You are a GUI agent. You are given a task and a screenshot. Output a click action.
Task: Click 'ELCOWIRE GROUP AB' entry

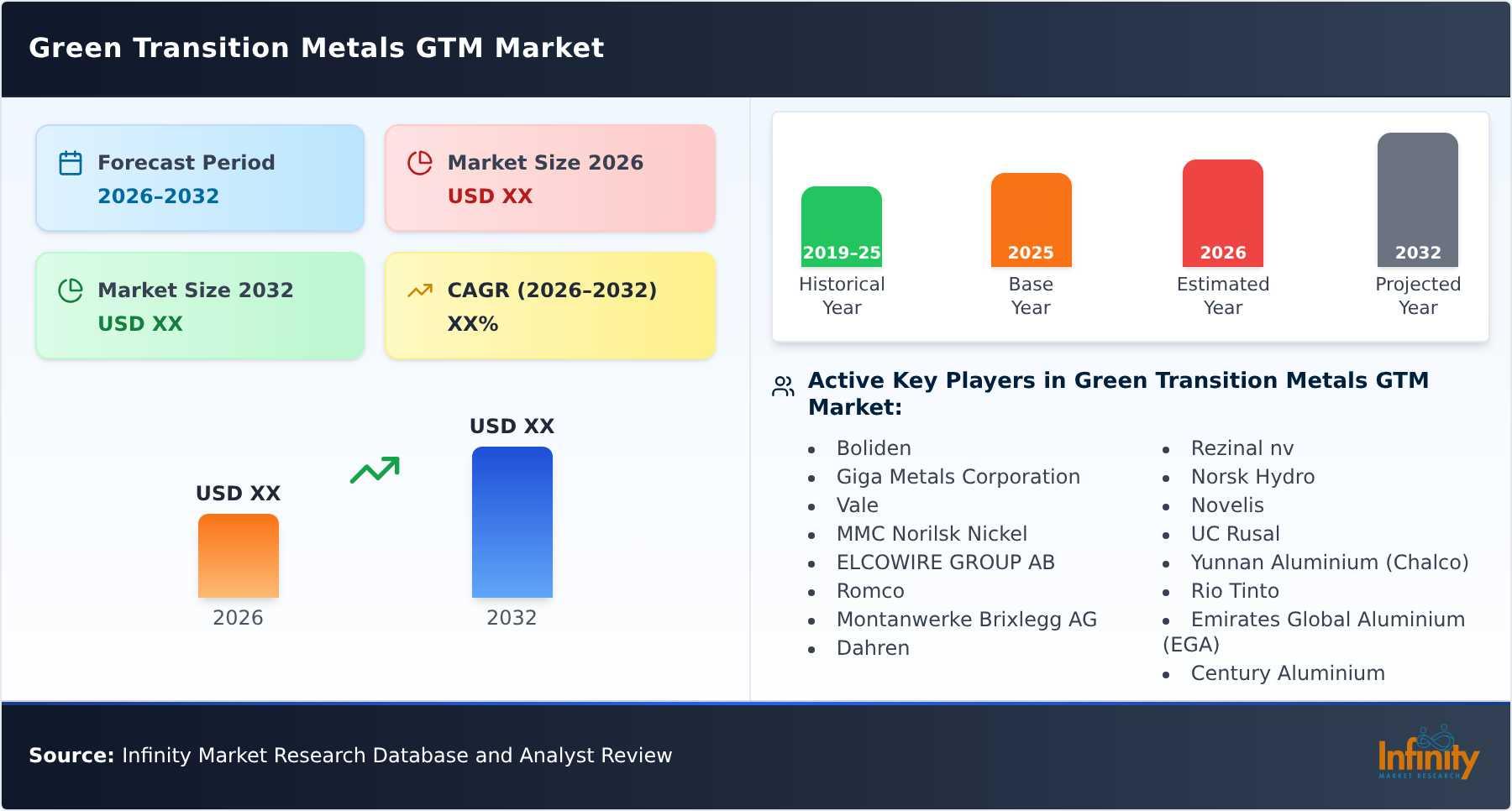[946, 562]
